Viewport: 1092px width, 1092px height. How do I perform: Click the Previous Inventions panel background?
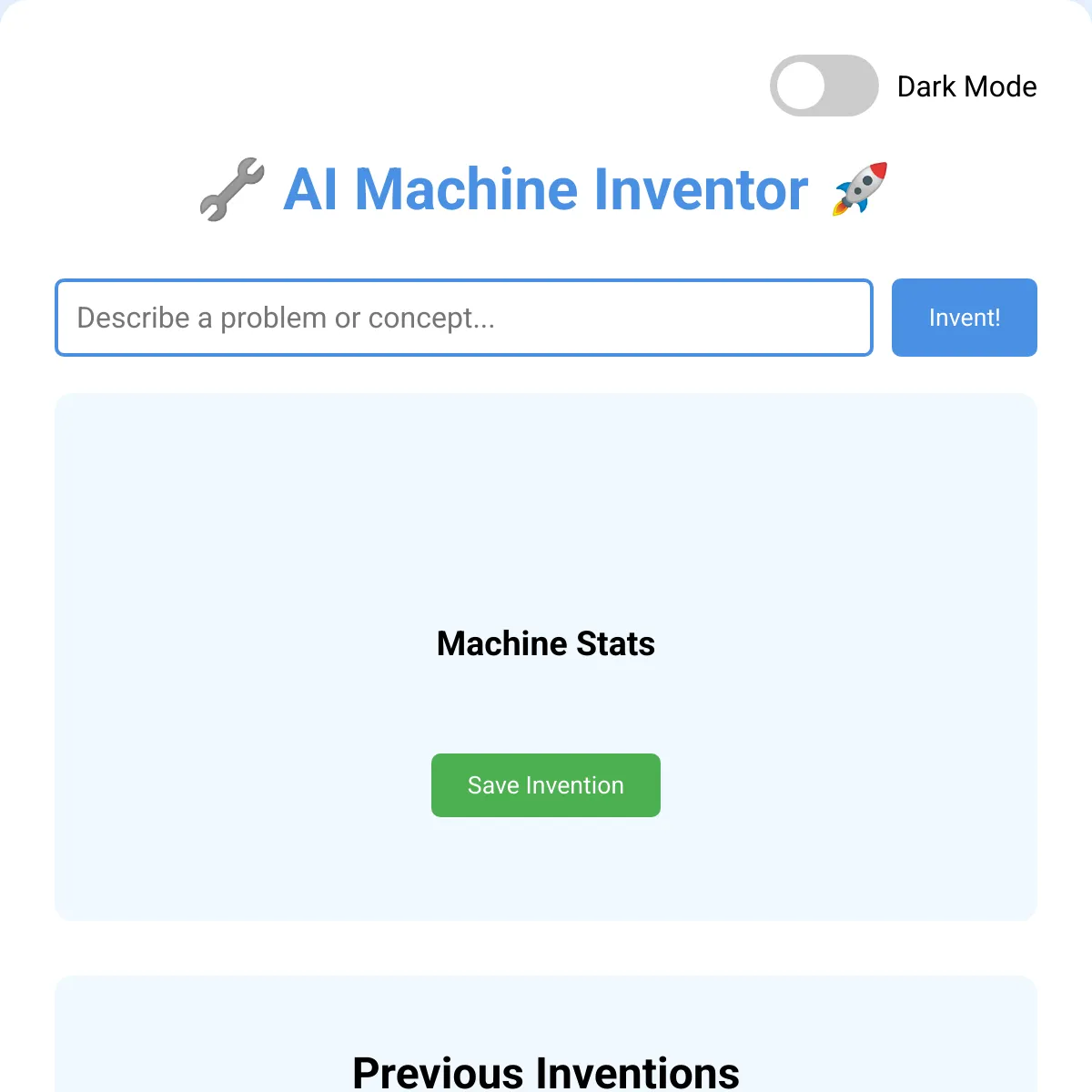point(182,1037)
